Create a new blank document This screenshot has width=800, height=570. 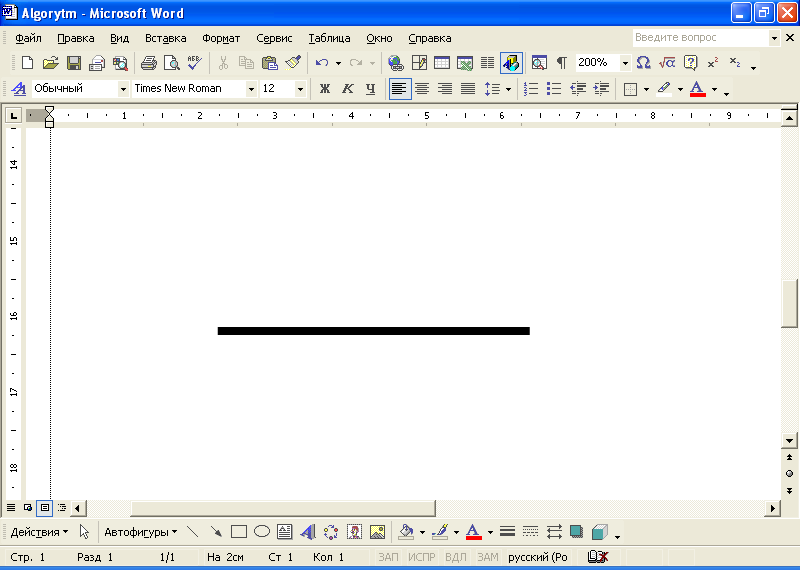[x=27, y=63]
